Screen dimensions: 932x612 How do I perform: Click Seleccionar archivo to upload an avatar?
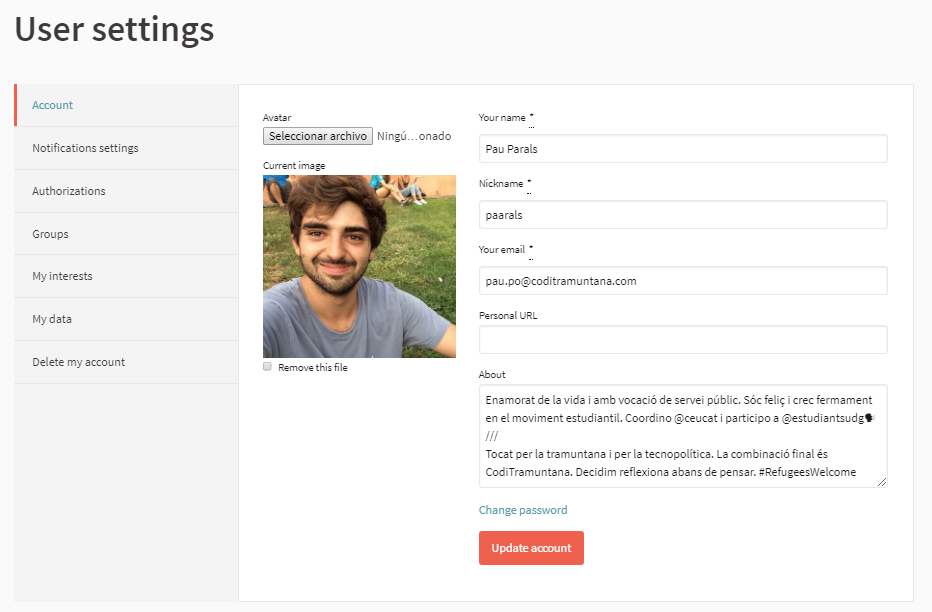coord(317,136)
